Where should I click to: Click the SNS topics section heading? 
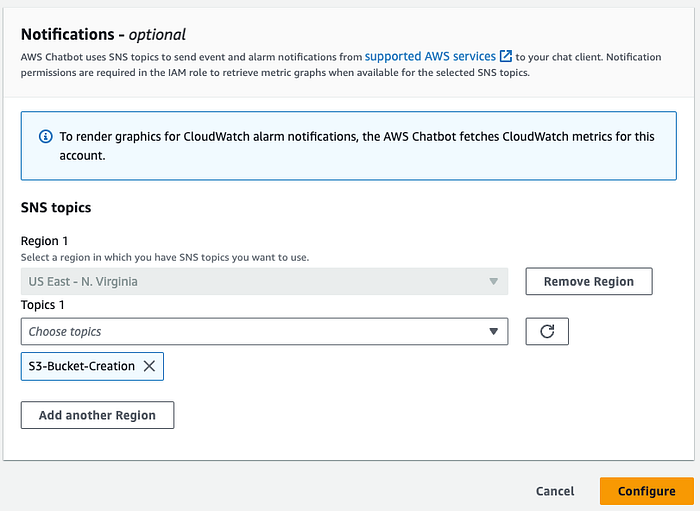click(x=56, y=208)
